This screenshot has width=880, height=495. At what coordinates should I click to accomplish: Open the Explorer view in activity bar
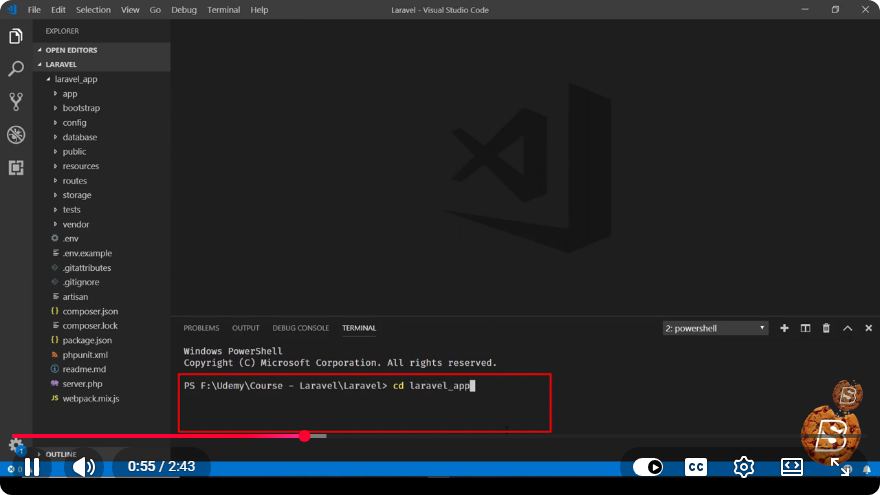point(16,36)
